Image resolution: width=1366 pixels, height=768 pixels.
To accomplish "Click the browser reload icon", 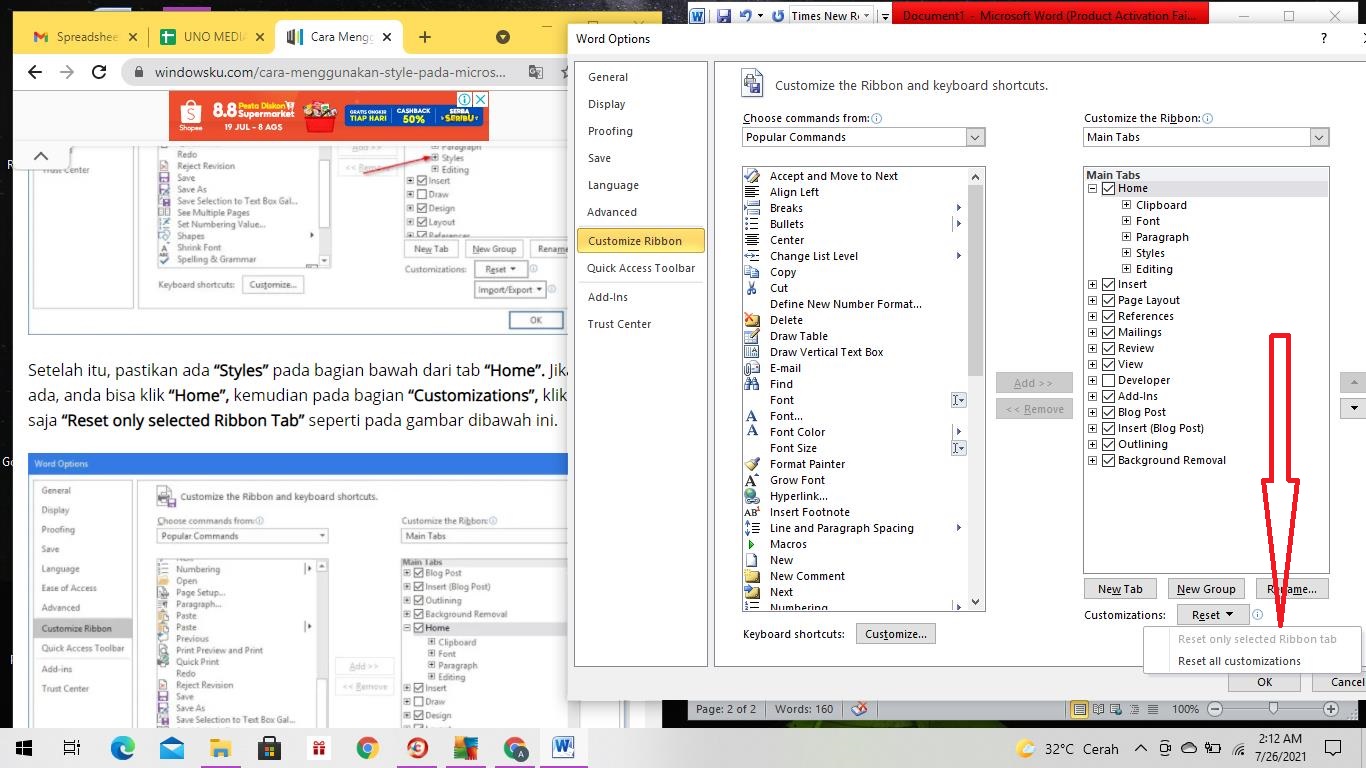I will click(98, 72).
